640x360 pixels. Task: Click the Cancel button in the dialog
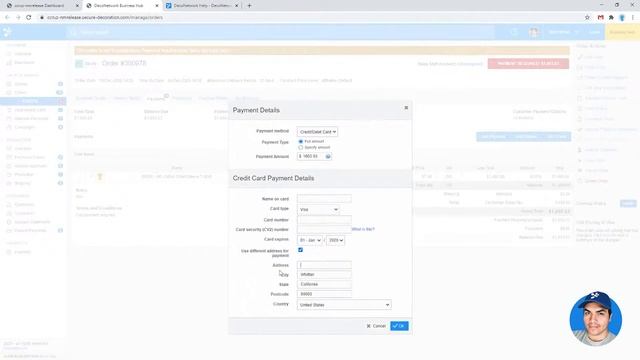point(376,326)
